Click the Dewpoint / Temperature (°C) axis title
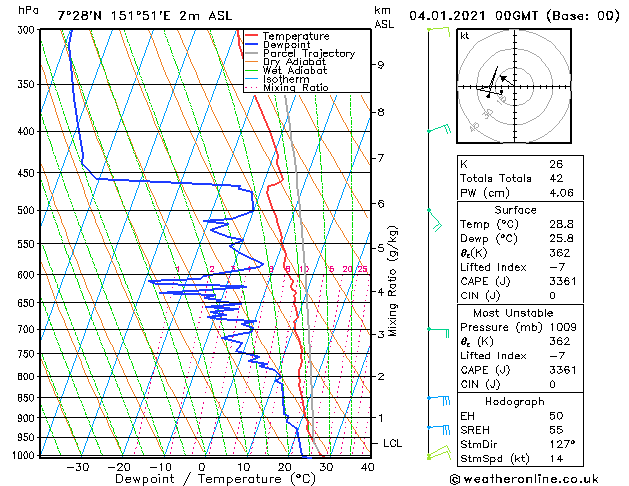This screenshot has height=486, width=629. coord(215,479)
